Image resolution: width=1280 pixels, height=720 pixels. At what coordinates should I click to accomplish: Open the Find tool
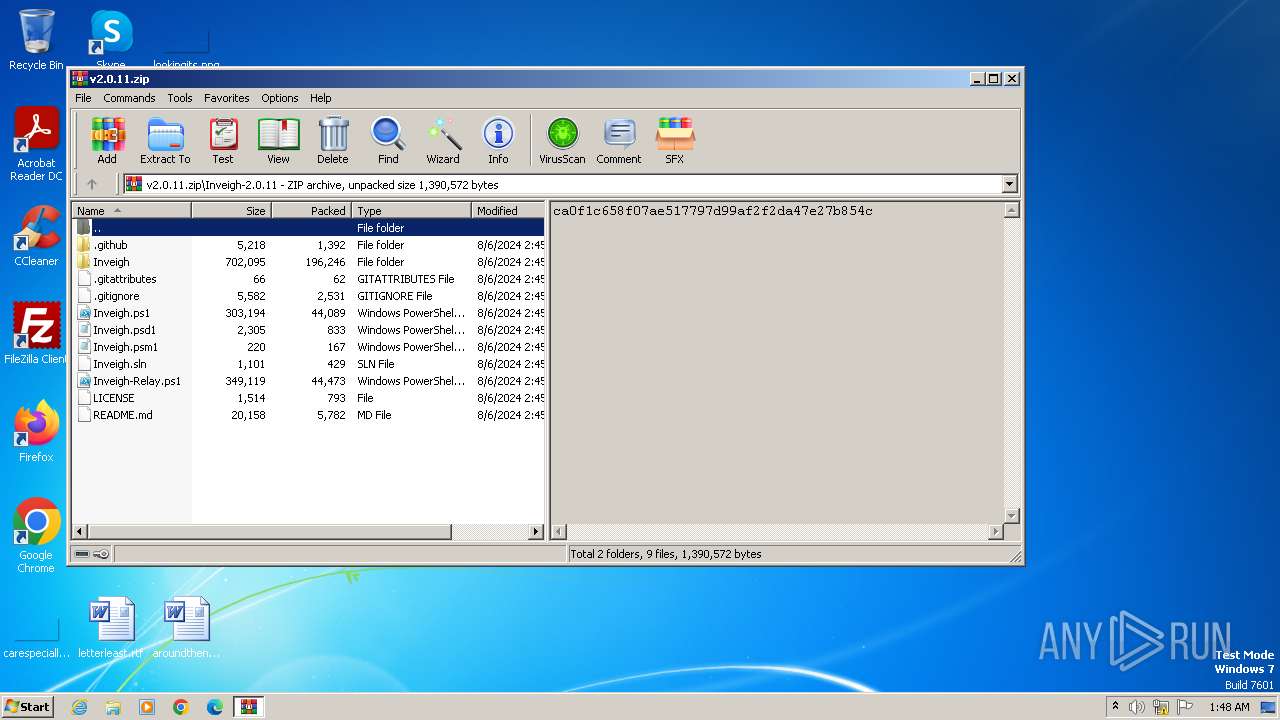(x=388, y=141)
